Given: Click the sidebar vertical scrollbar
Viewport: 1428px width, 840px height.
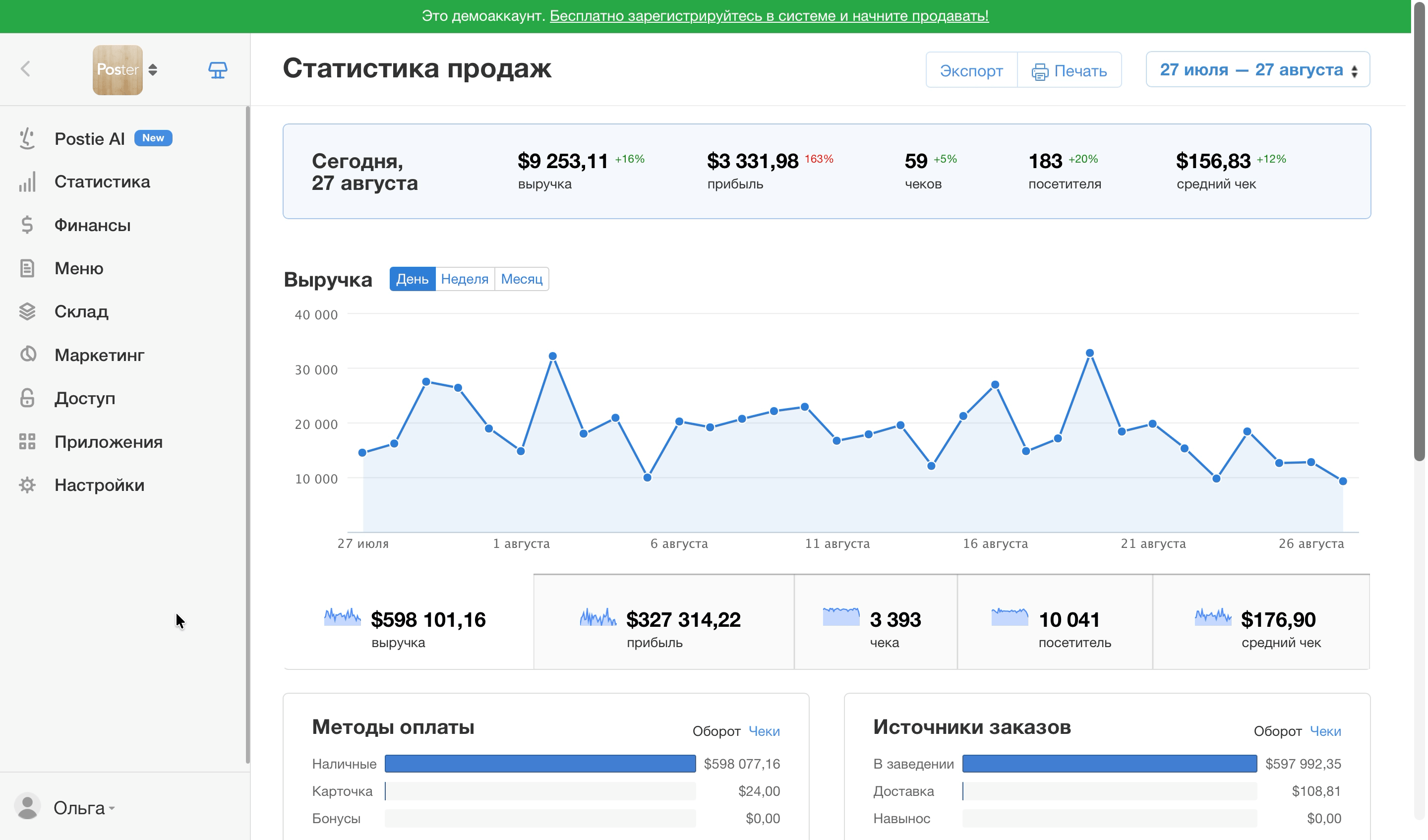Looking at the screenshot, I should click(x=247, y=435).
